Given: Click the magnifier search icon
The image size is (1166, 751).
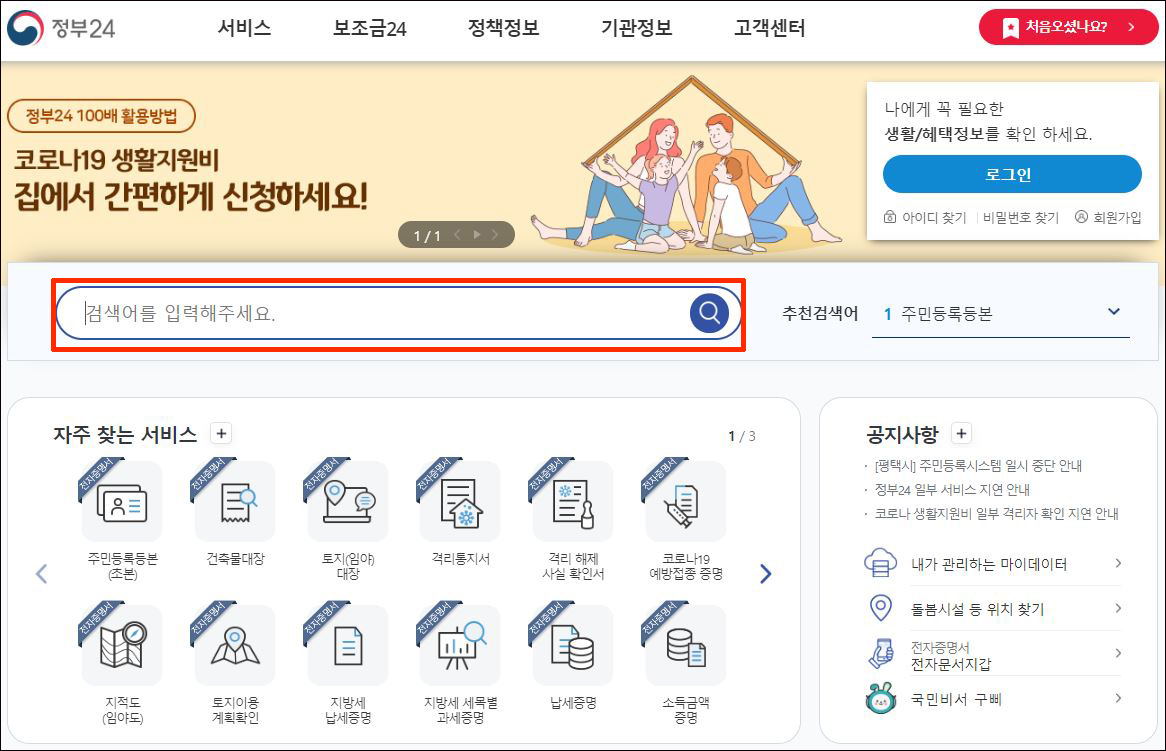Looking at the screenshot, I should pyautogui.click(x=708, y=311).
